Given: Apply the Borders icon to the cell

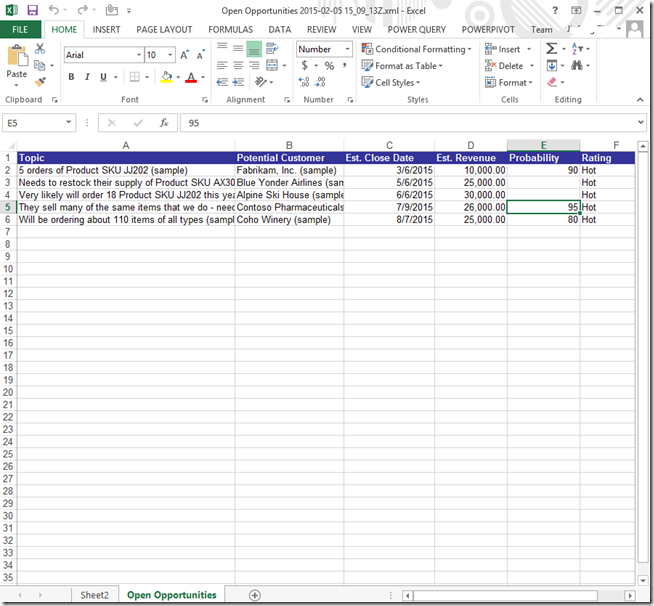Looking at the screenshot, I should (135, 77).
